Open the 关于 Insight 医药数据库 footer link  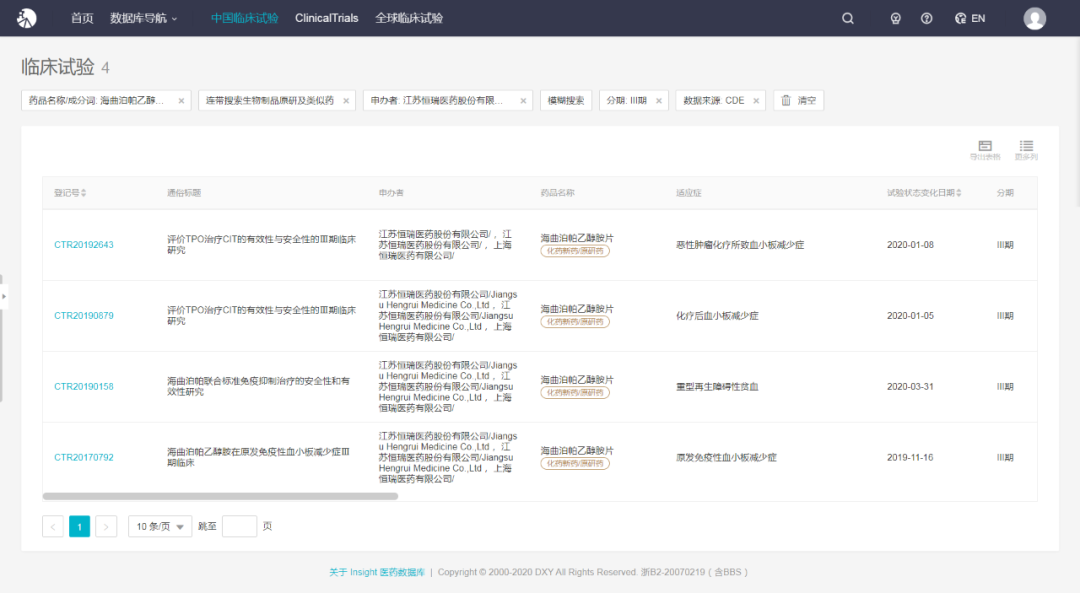tap(377, 572)
